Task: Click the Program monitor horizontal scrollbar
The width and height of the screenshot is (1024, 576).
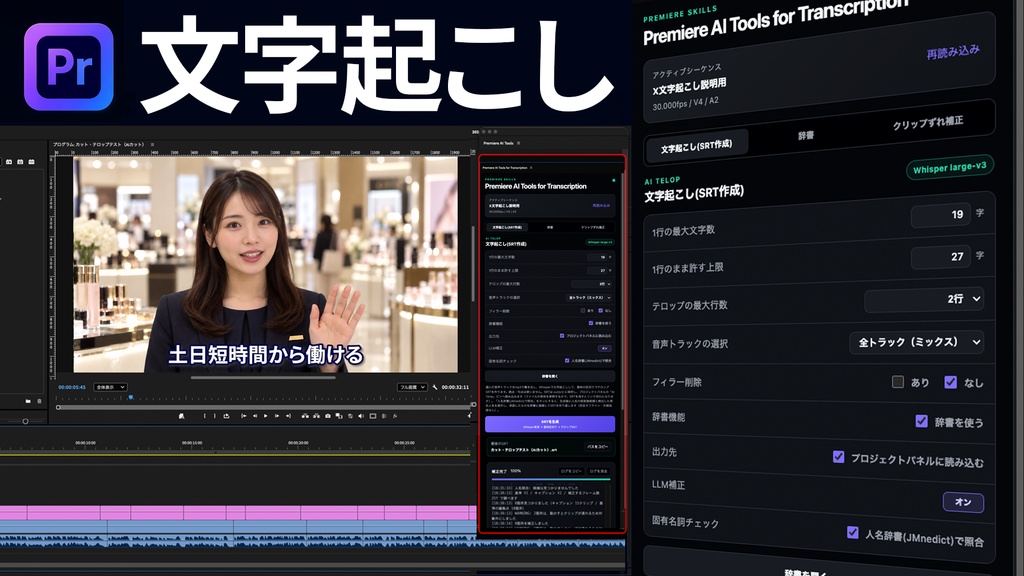Action: tap(263, 377)
